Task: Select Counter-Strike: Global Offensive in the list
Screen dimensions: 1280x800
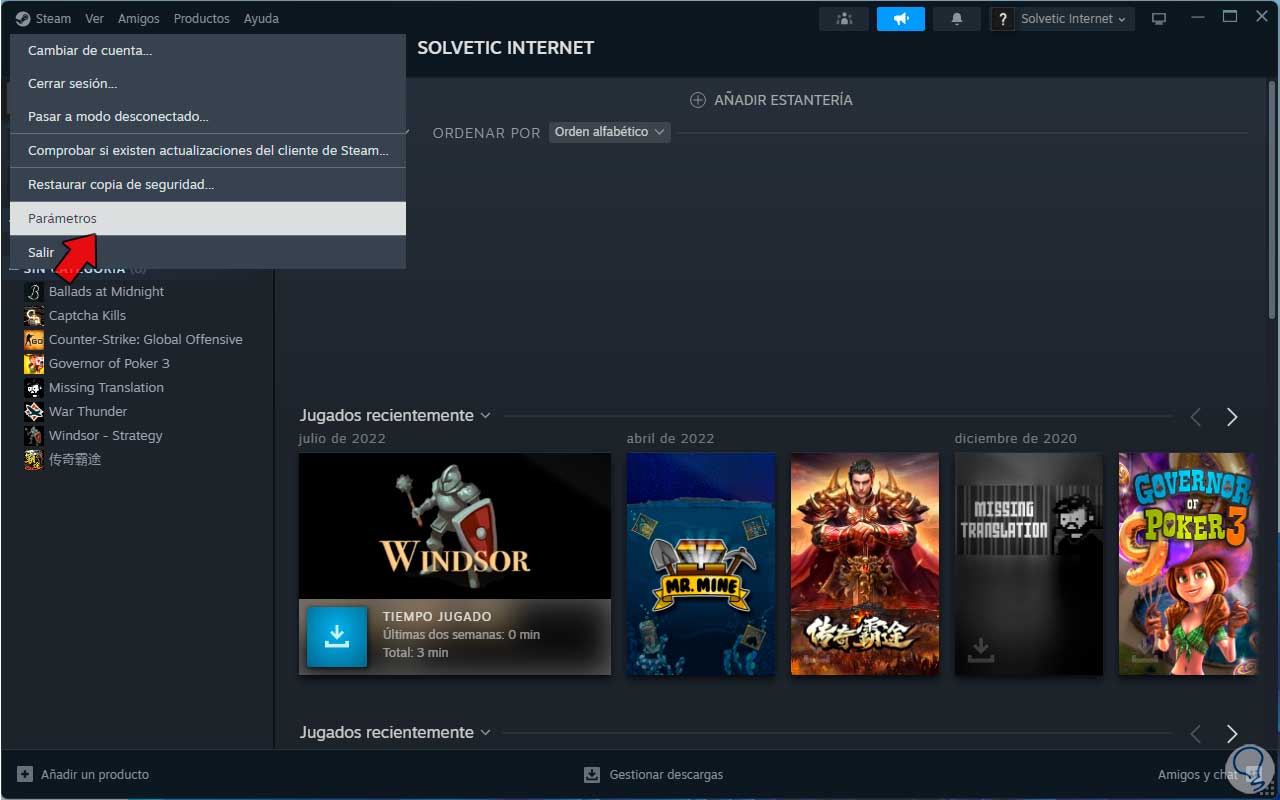Action: click(146, 340)
